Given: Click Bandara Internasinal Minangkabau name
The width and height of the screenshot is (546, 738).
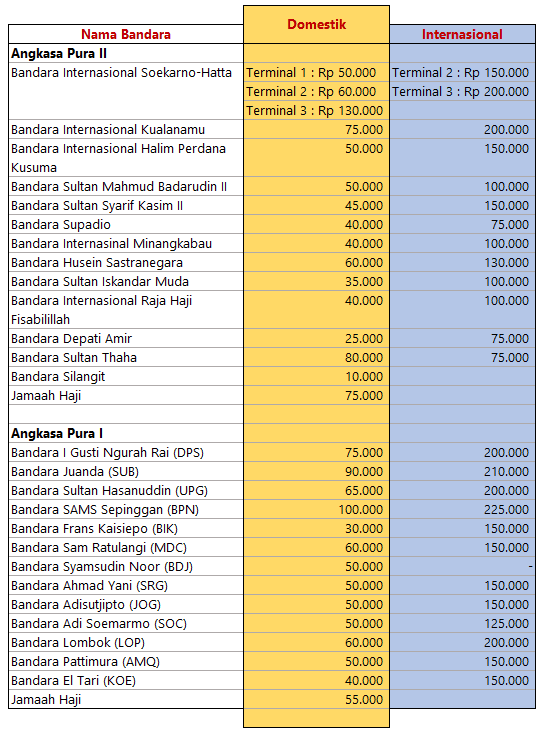Looking at the screenshot, I should 111,244.
